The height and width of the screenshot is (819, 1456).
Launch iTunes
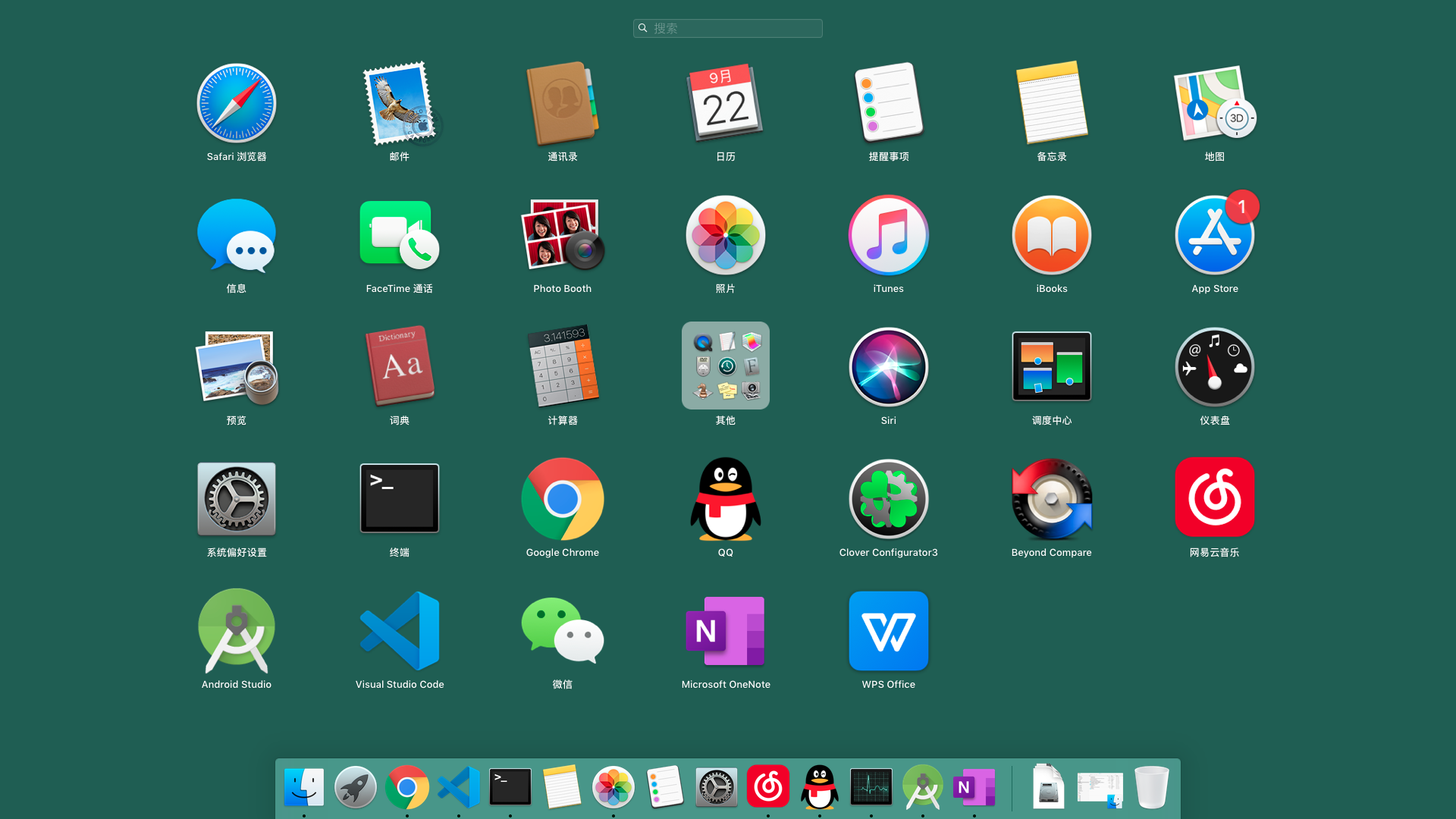889,235
